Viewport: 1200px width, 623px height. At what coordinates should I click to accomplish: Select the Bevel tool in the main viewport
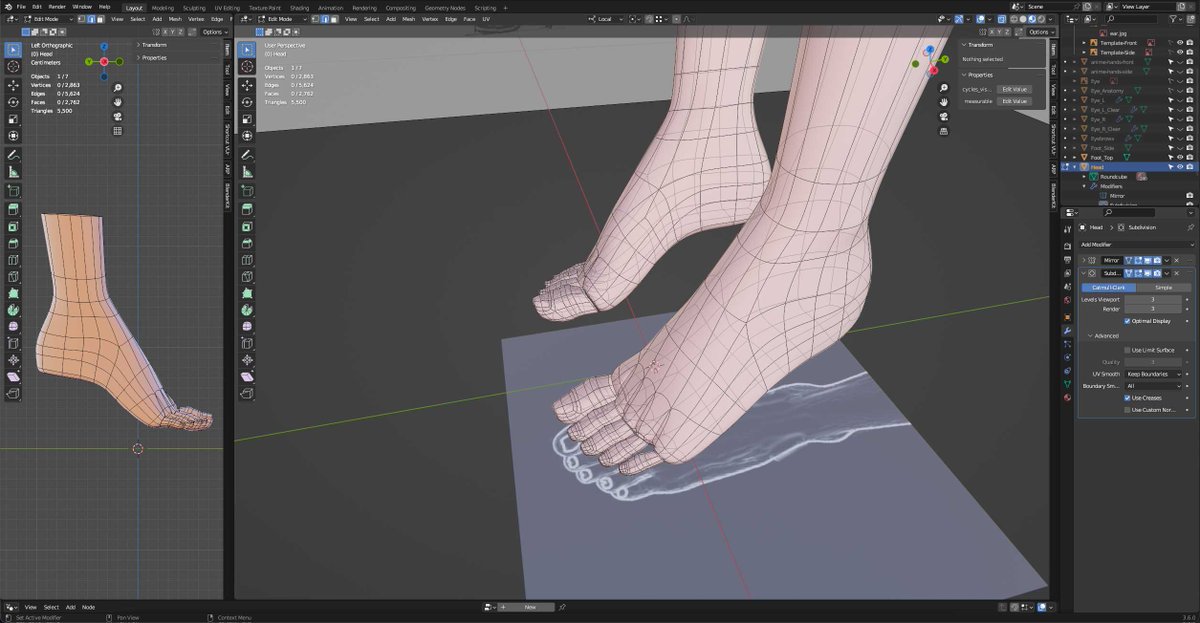click(x=247, y=243)
